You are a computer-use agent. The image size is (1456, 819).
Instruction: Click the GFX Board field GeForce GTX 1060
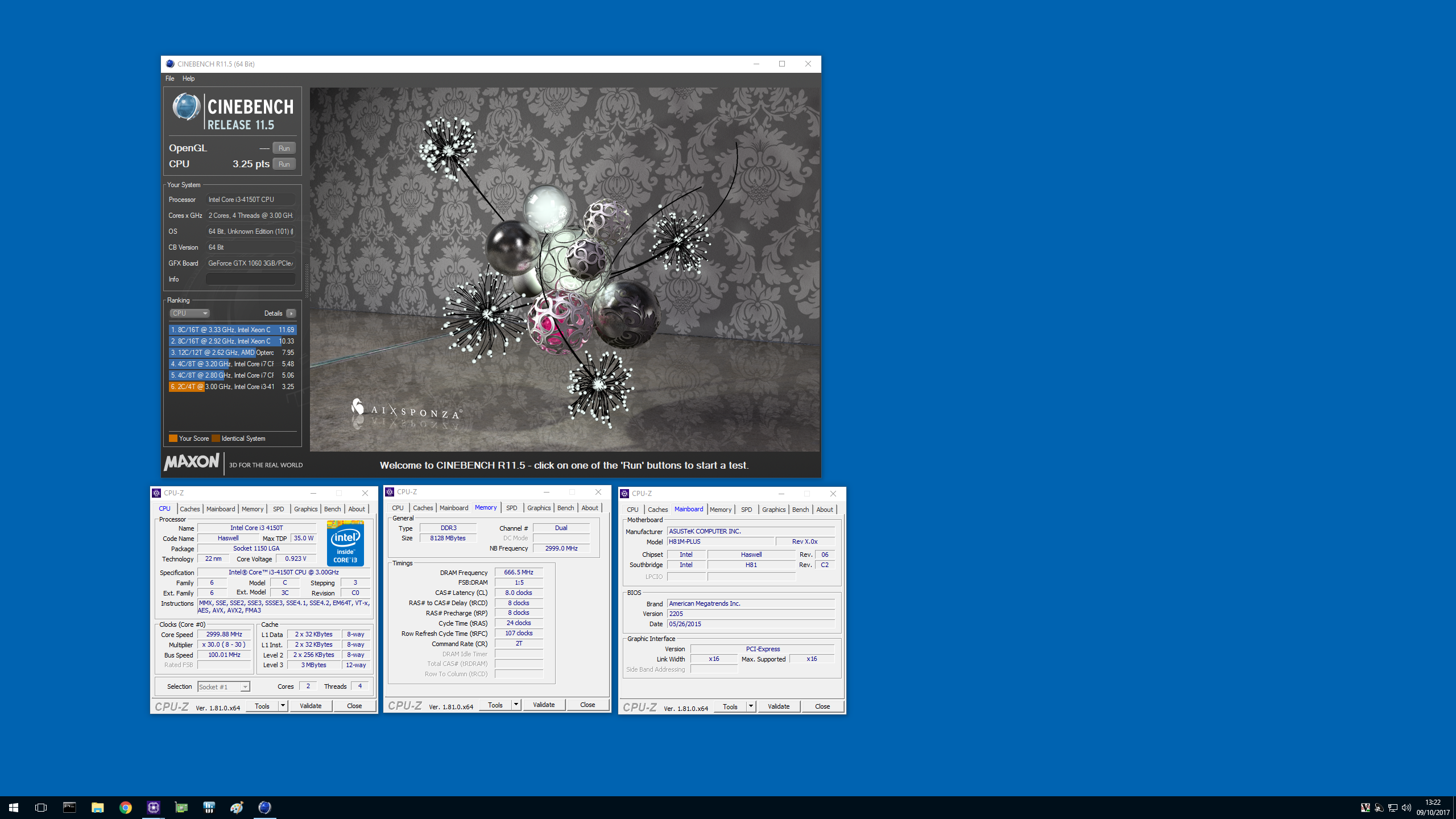250,263
